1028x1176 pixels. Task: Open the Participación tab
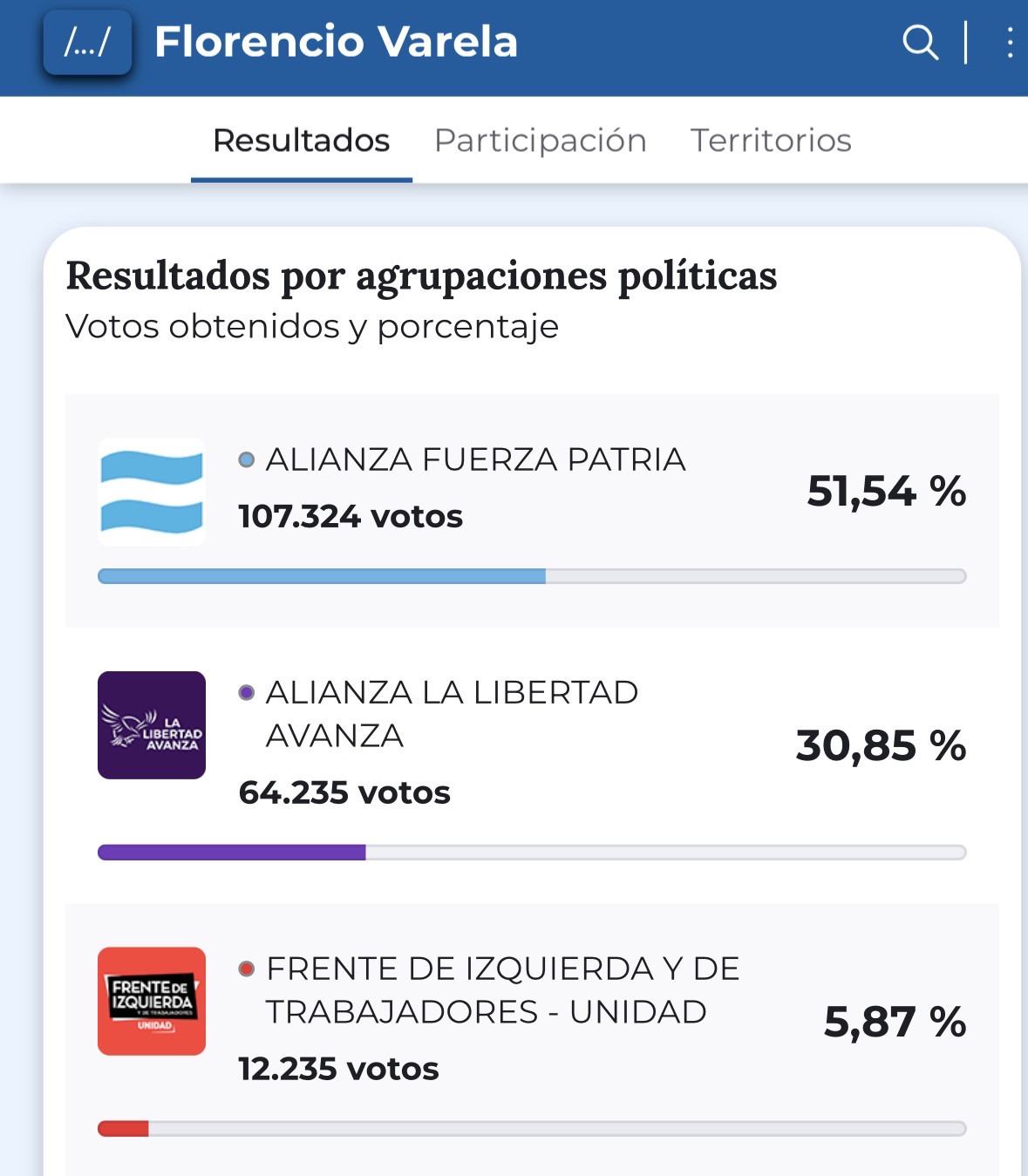pos(540,140)
